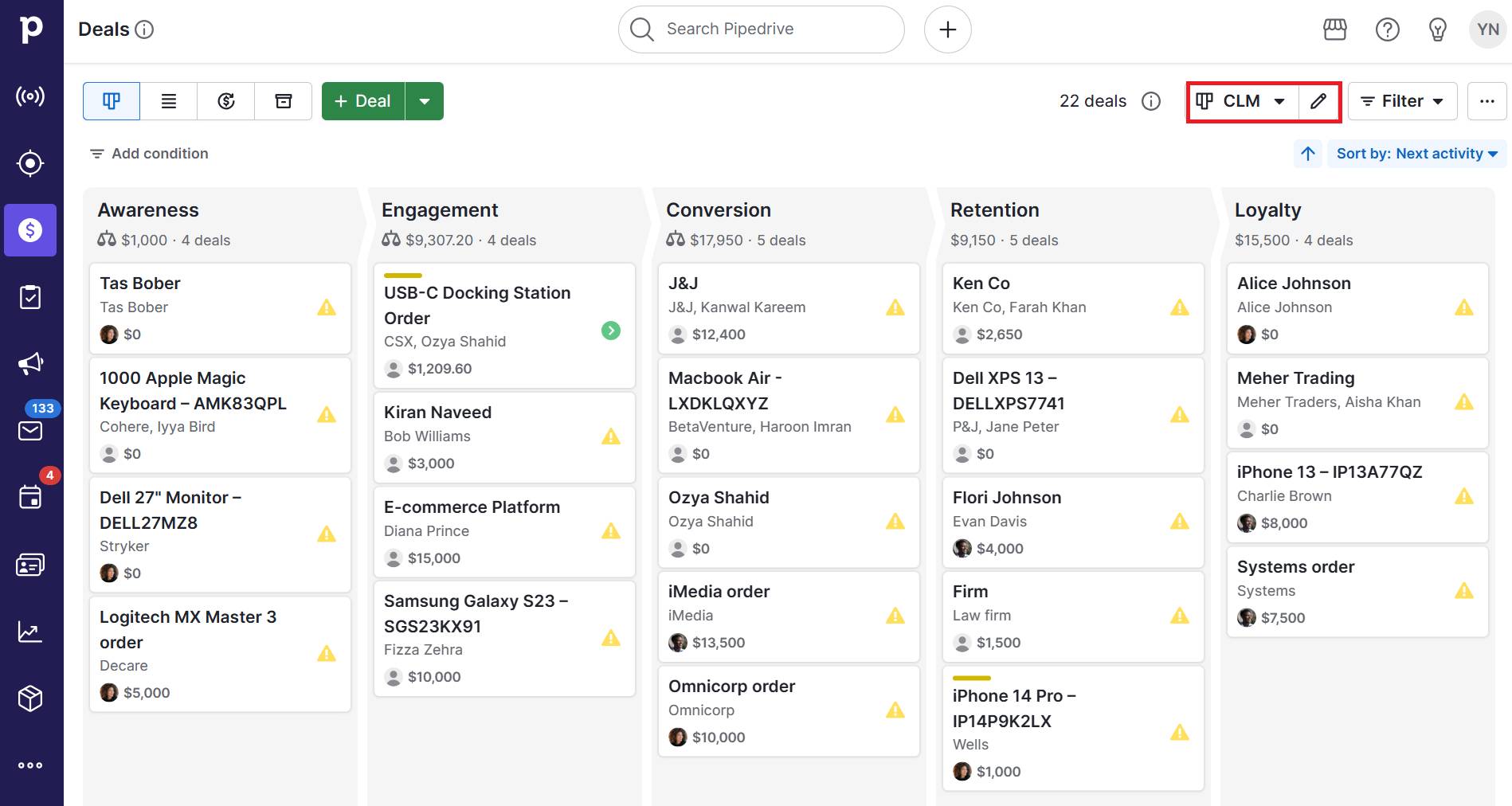Switch to forecast view
The height and width of the screenshot is (806, 1512).
click(x=226, y=101)
